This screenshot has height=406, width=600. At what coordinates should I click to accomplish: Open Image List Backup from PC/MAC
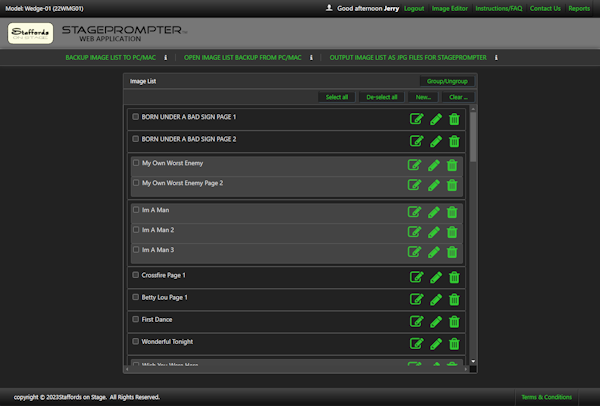click(x=243, y=58)
